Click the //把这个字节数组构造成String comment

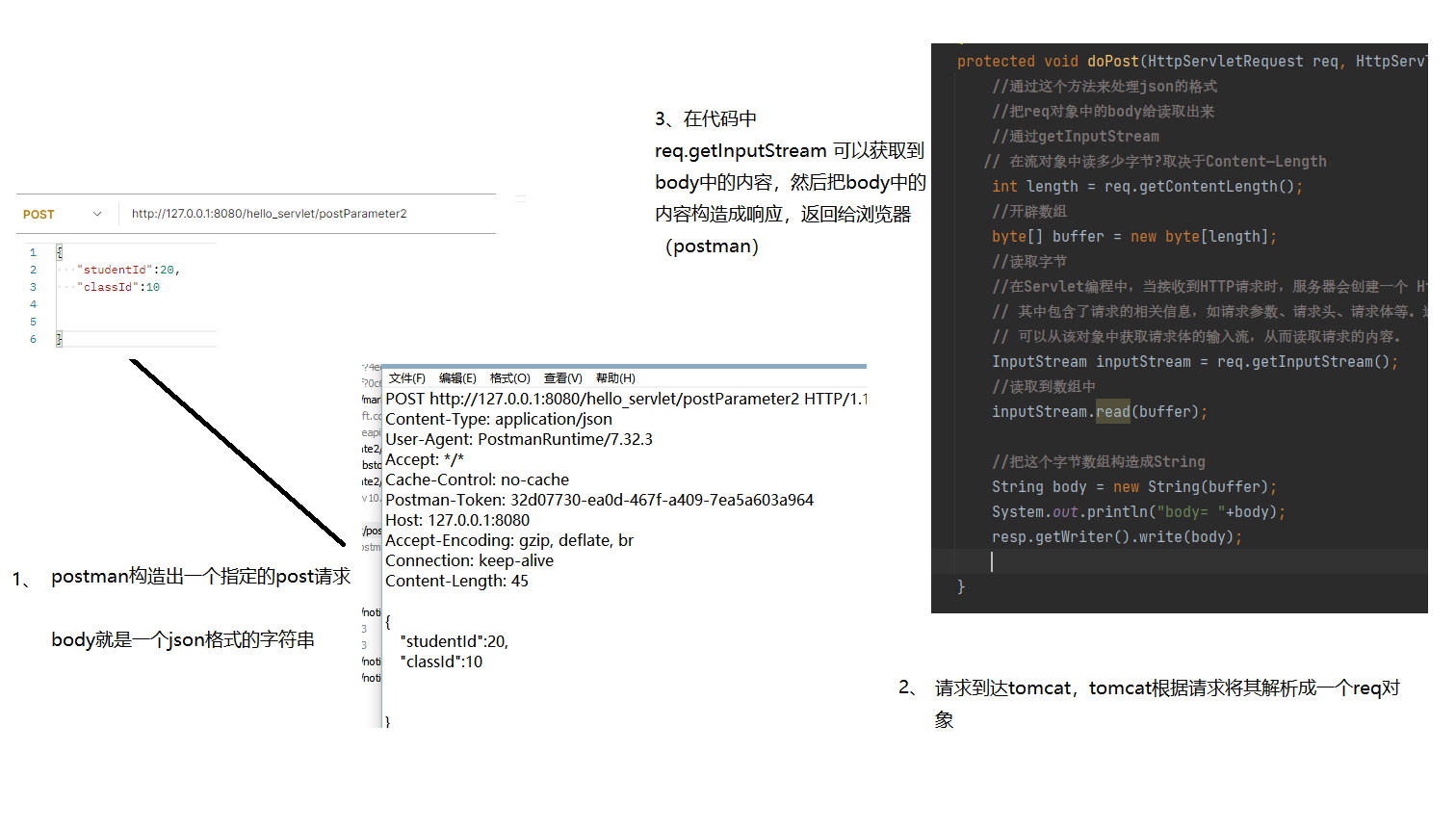[1099, 461]
